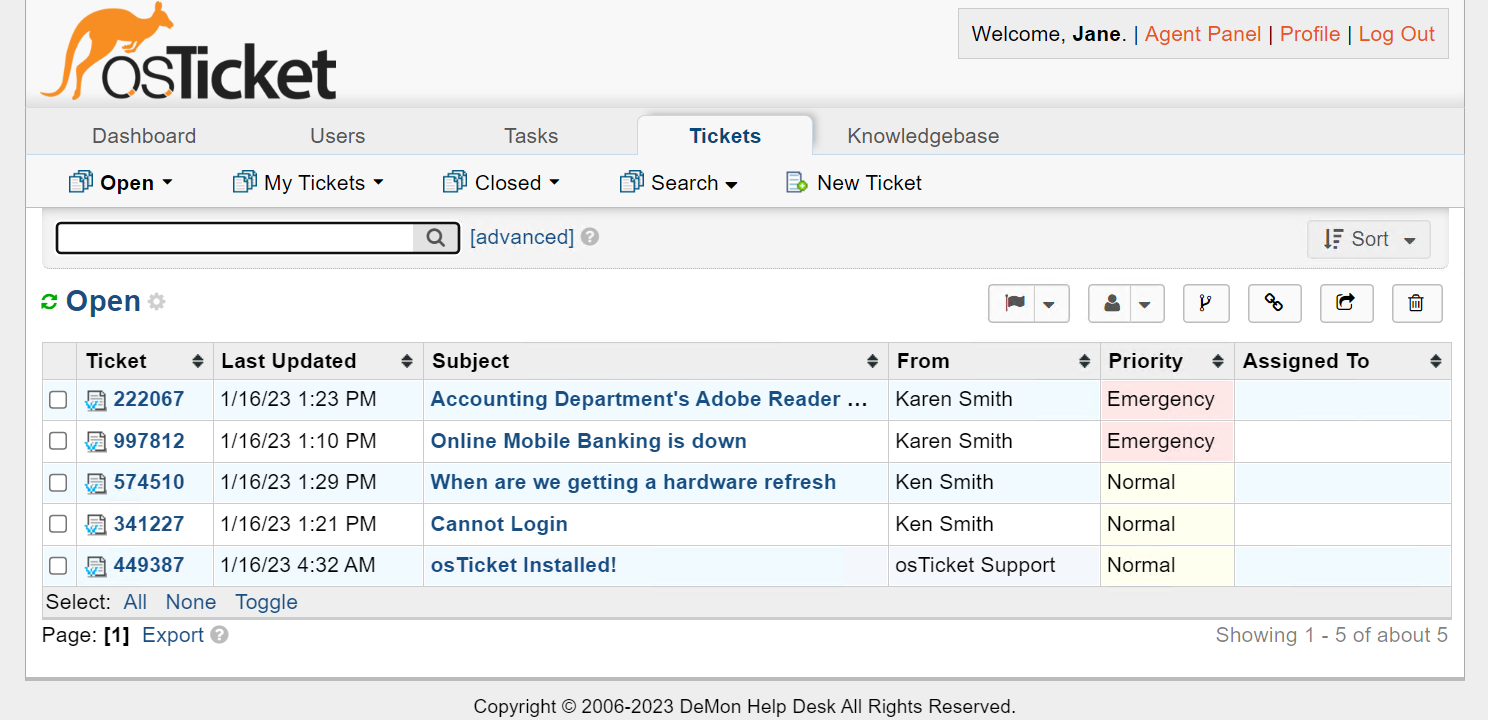Sort by Subject column arrows
Viewport: 1488px width, 720px height.
point(872,361)
